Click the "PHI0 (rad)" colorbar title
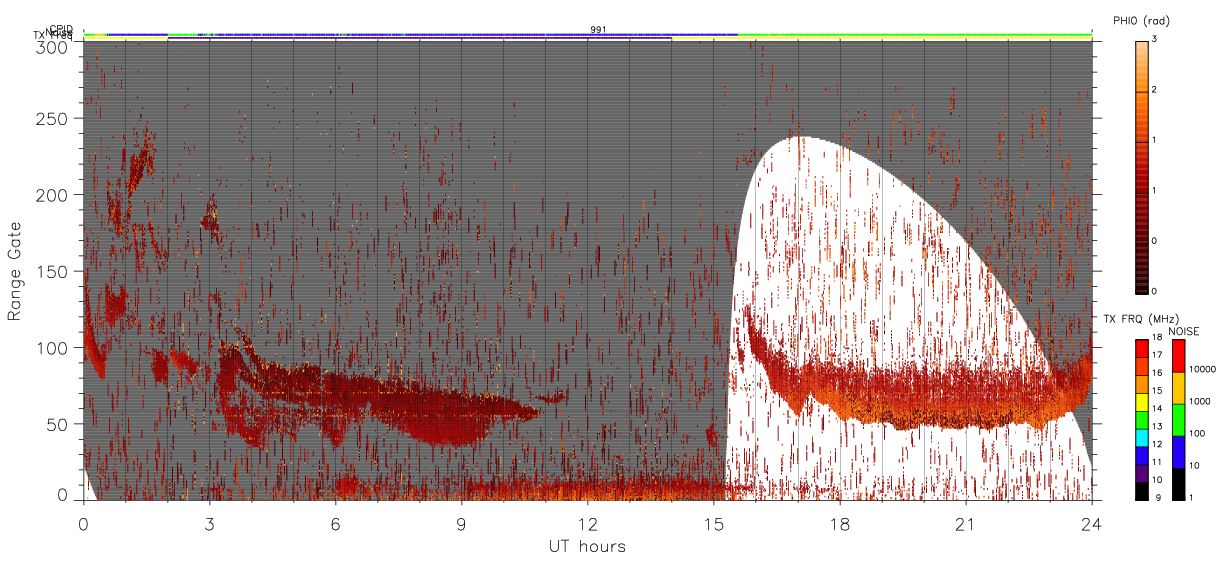This screenshot has width=1228, height=567. tap(1141, 21)
